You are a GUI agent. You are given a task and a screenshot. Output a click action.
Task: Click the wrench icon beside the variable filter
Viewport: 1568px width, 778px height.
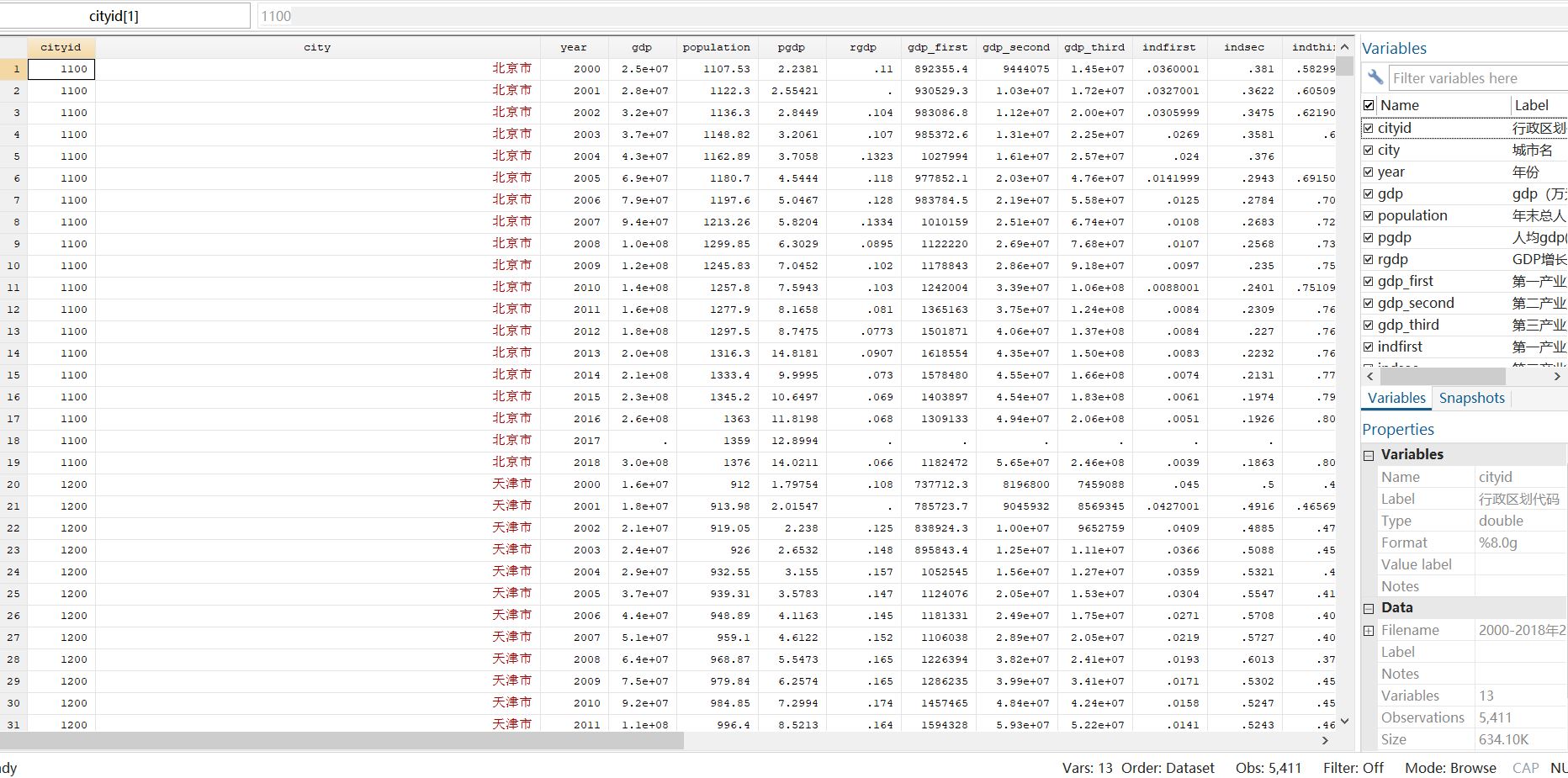click(1375, 78)
